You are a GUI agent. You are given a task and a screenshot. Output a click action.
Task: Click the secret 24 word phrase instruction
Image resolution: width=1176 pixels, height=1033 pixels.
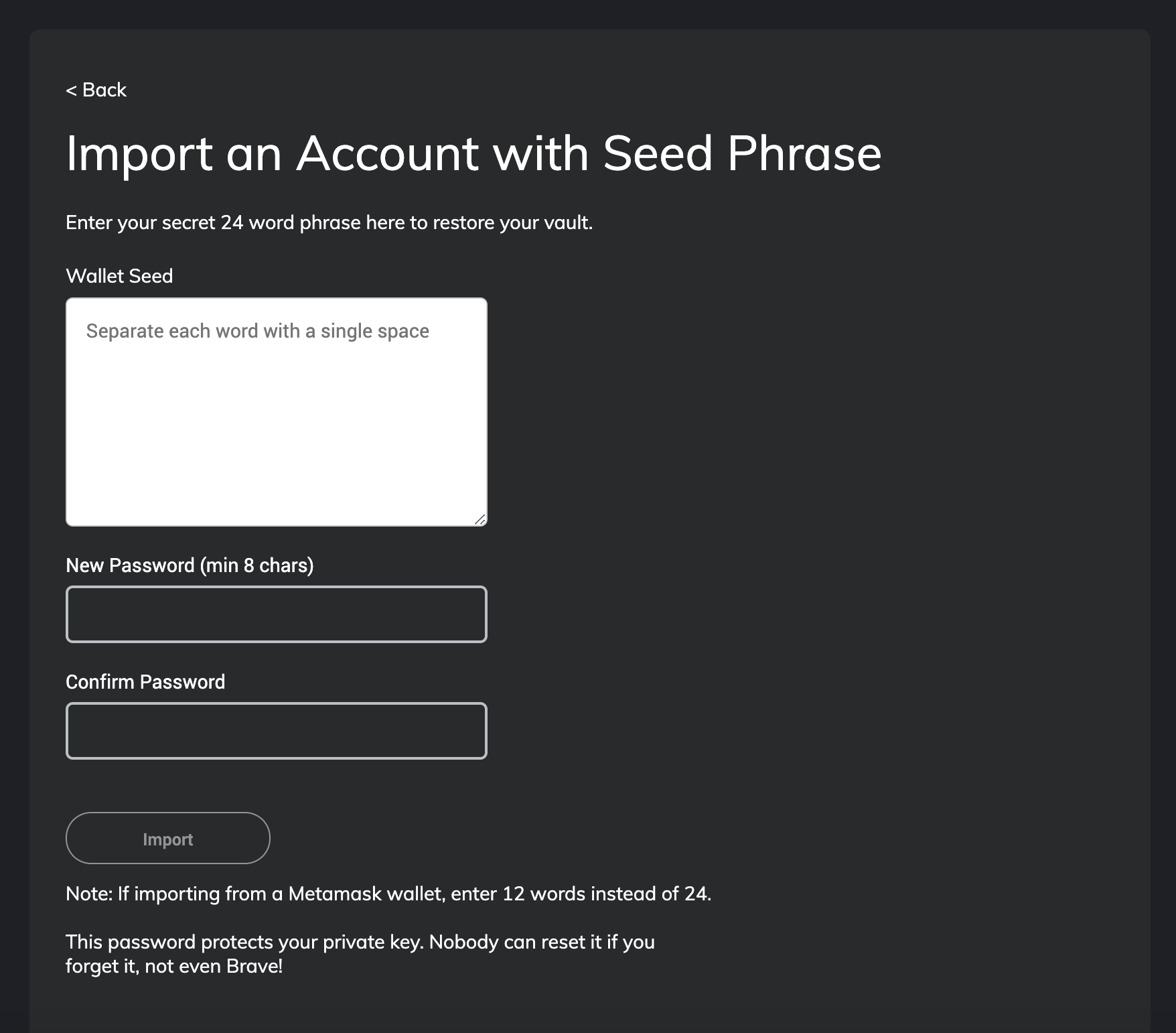(329, 222)
